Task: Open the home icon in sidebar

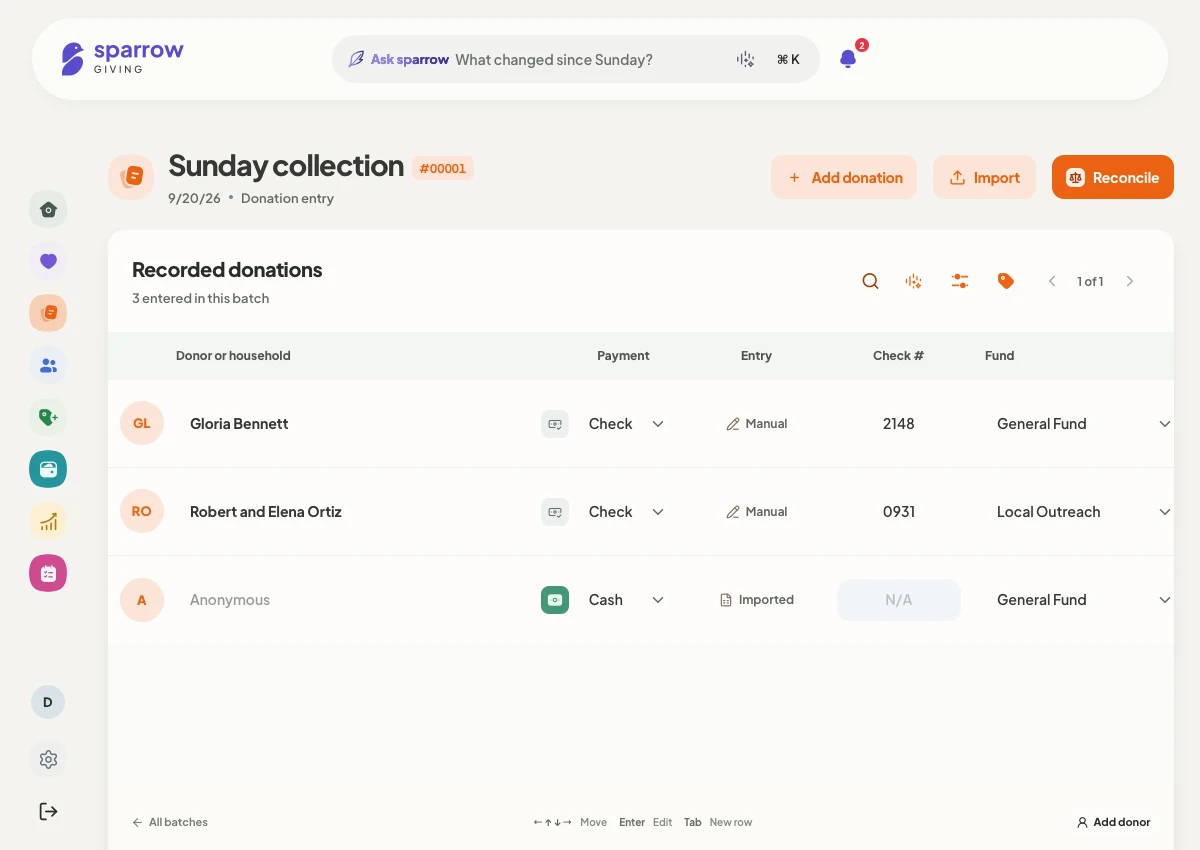Action: pyautogui.click(x=48, y=209)
